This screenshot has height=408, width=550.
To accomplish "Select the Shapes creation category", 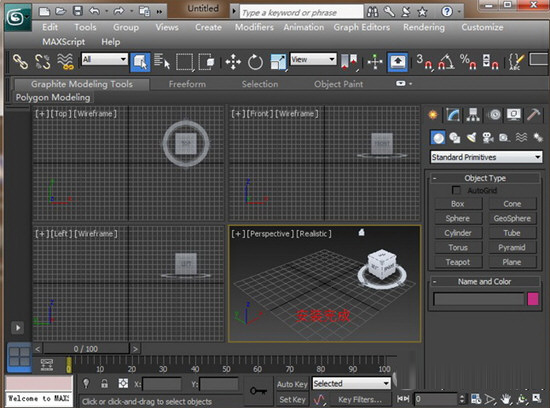I will coord(455,138).
